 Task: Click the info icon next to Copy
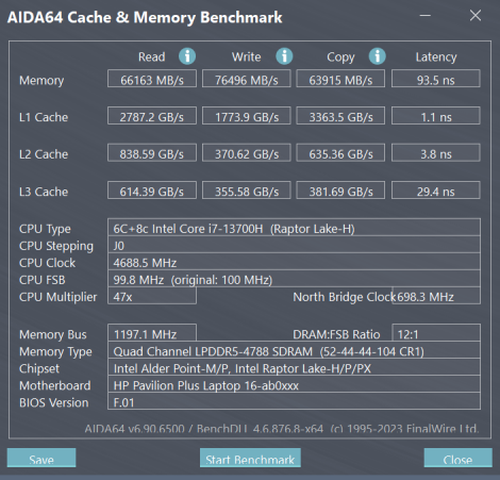click(x=377, y=56)
